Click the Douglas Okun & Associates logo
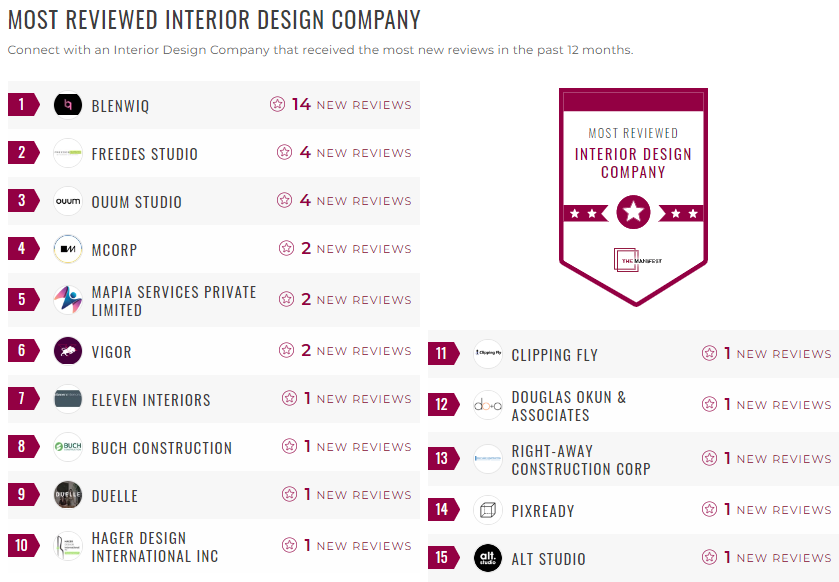Image resolution: width=839 pixels, height=582 pixels. (x=487, y=404)
